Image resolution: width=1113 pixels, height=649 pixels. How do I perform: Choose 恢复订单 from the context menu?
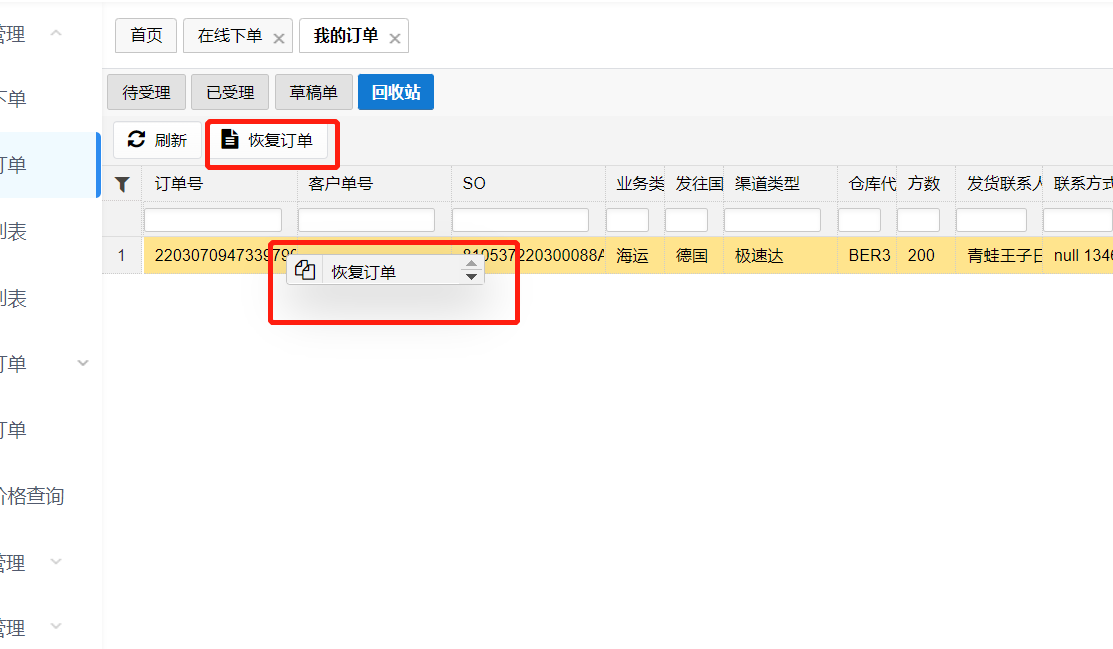385,271
